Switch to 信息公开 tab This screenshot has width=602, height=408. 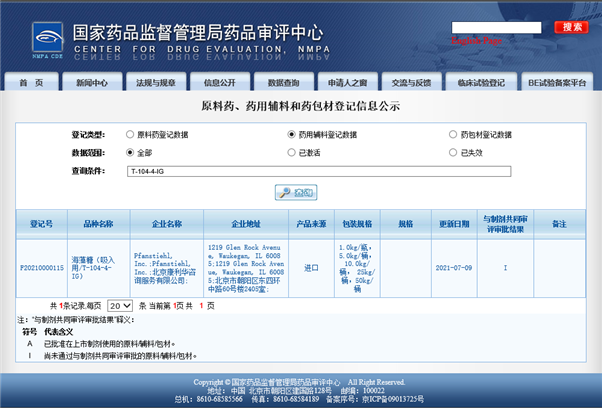click(219, 83)
